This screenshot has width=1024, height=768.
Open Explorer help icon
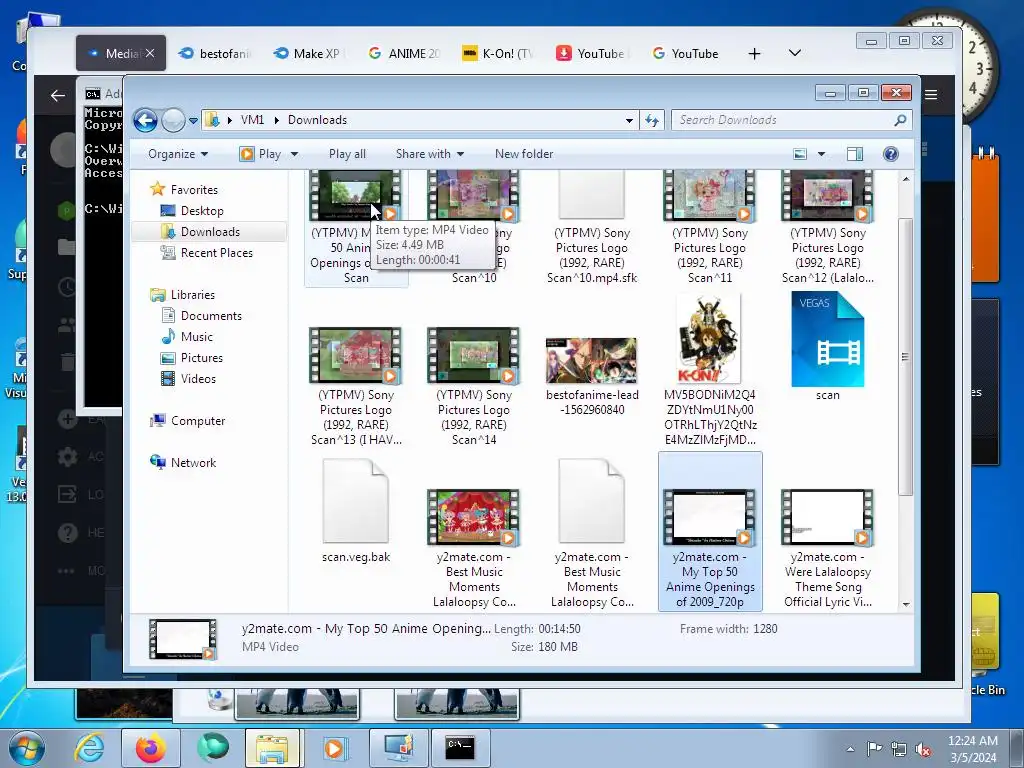891,154
